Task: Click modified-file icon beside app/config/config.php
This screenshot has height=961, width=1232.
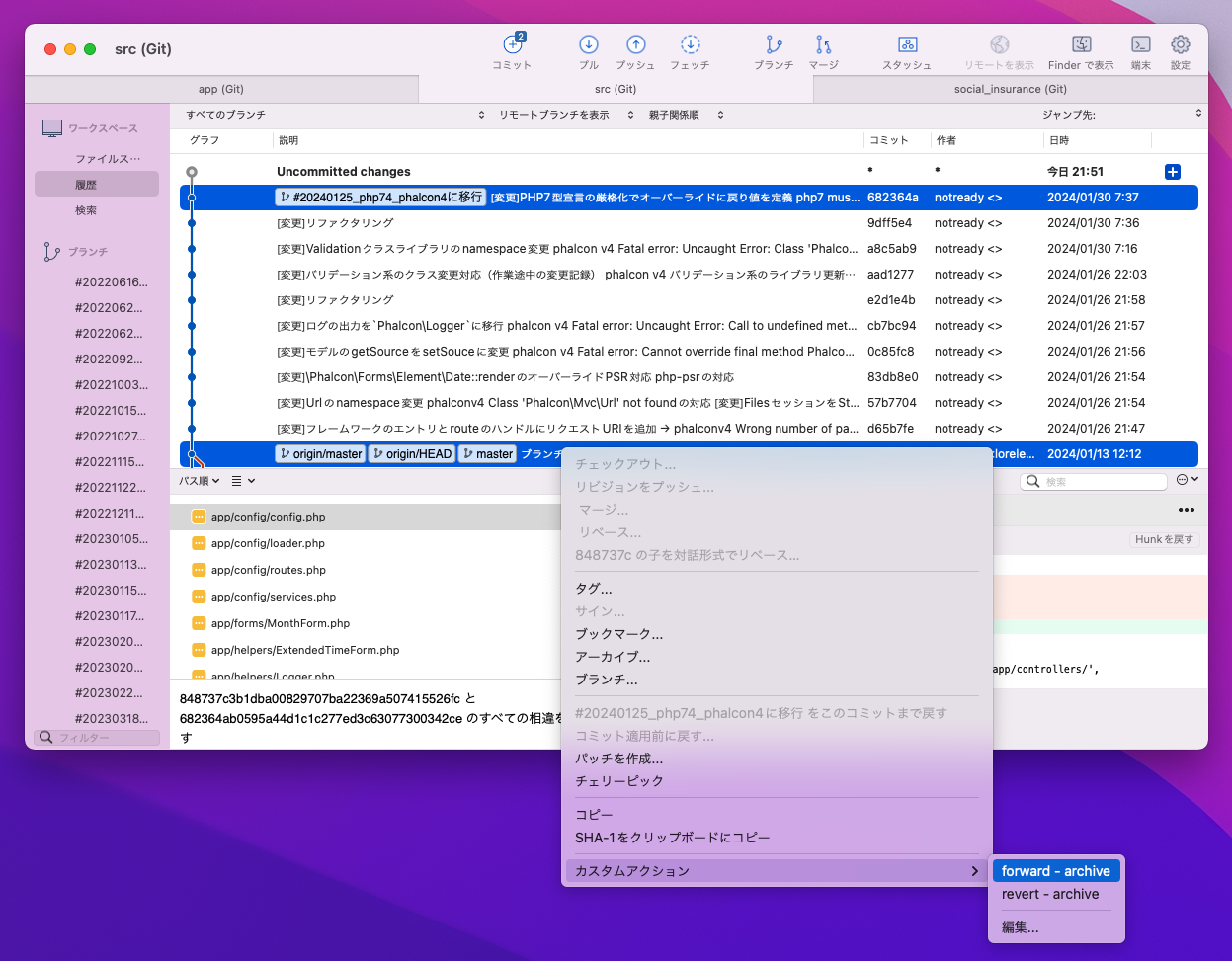Action: [199, 517]
